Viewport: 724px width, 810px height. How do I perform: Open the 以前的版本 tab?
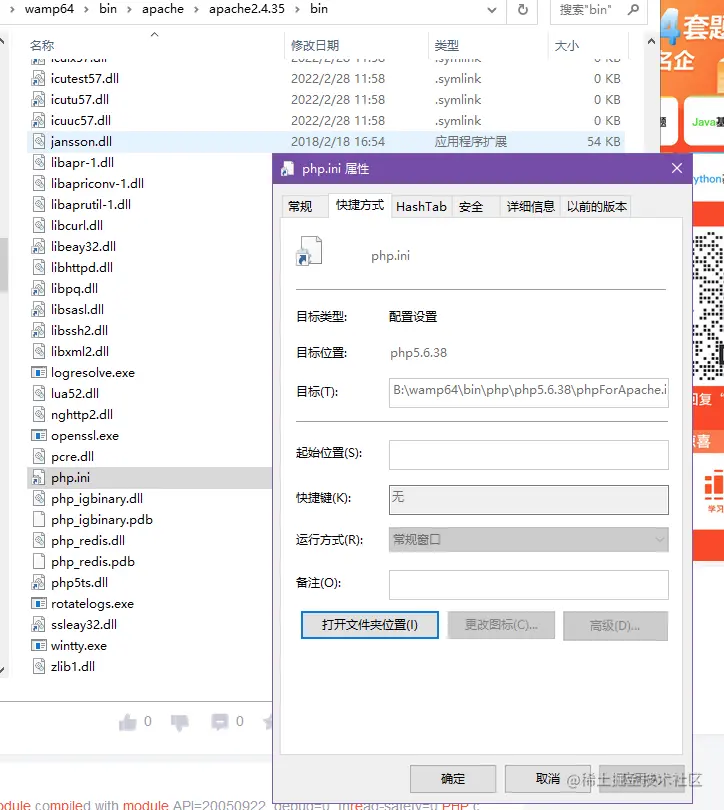[596, 207]
